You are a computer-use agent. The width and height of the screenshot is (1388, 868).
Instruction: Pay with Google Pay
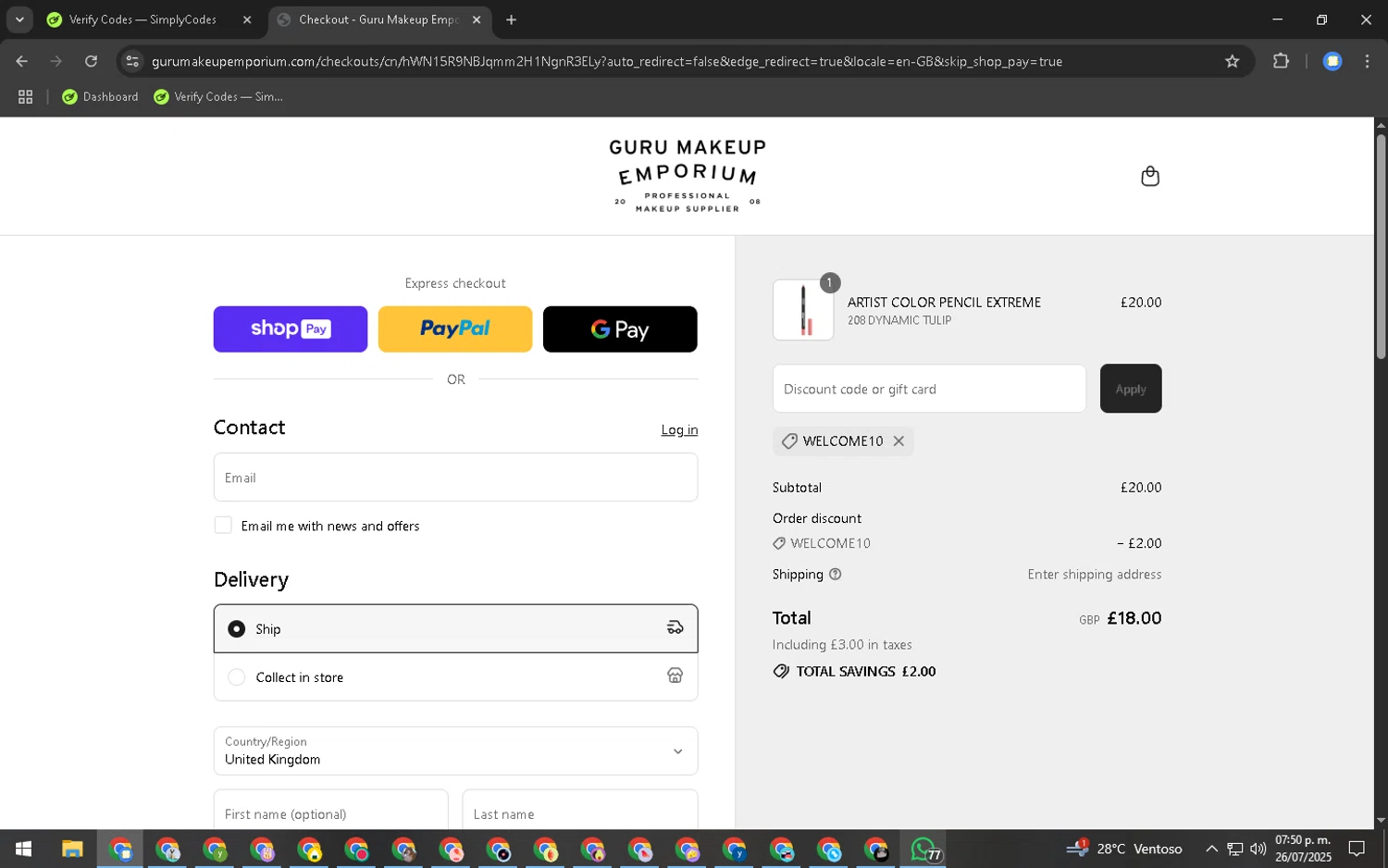point(620,329)
